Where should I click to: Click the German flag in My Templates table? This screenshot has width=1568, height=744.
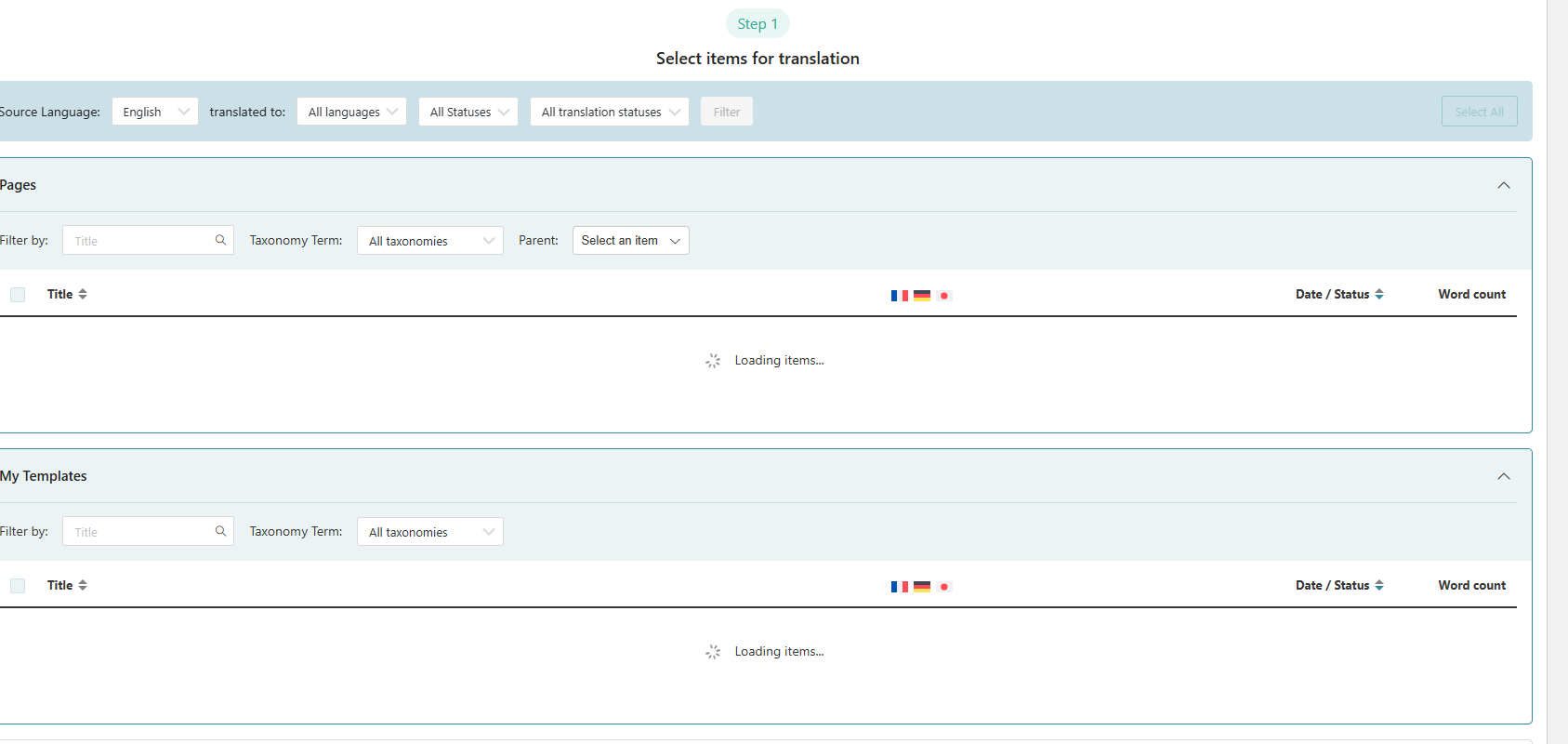click(922, 587)
